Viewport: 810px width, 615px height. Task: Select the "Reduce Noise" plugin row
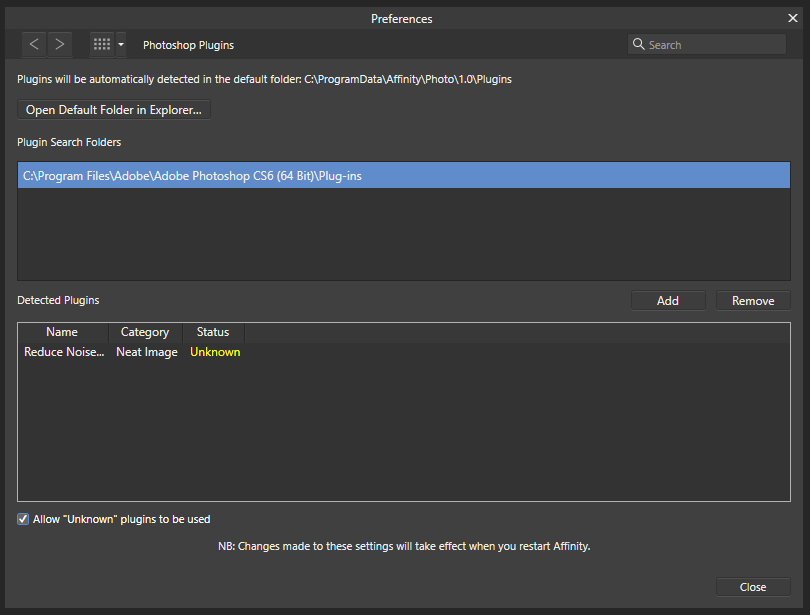click(64, 352)
